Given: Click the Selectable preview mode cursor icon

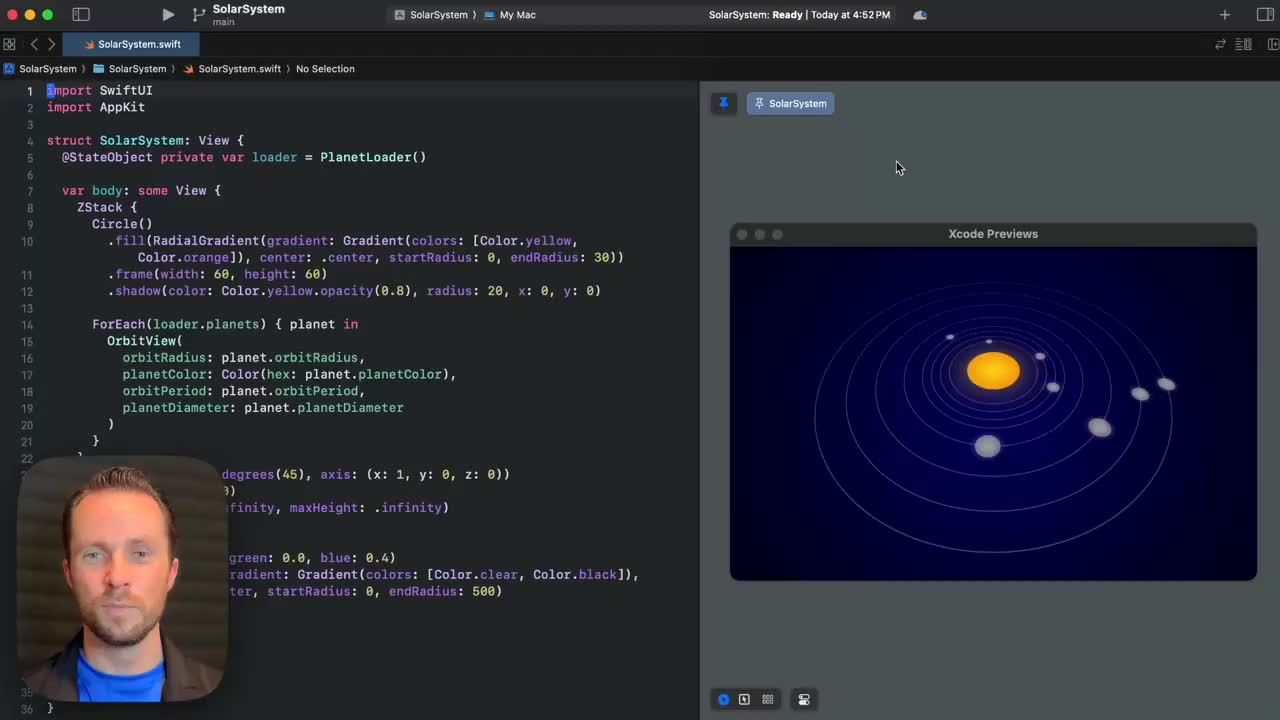Looking at the screenshot, I should [744, 699].
